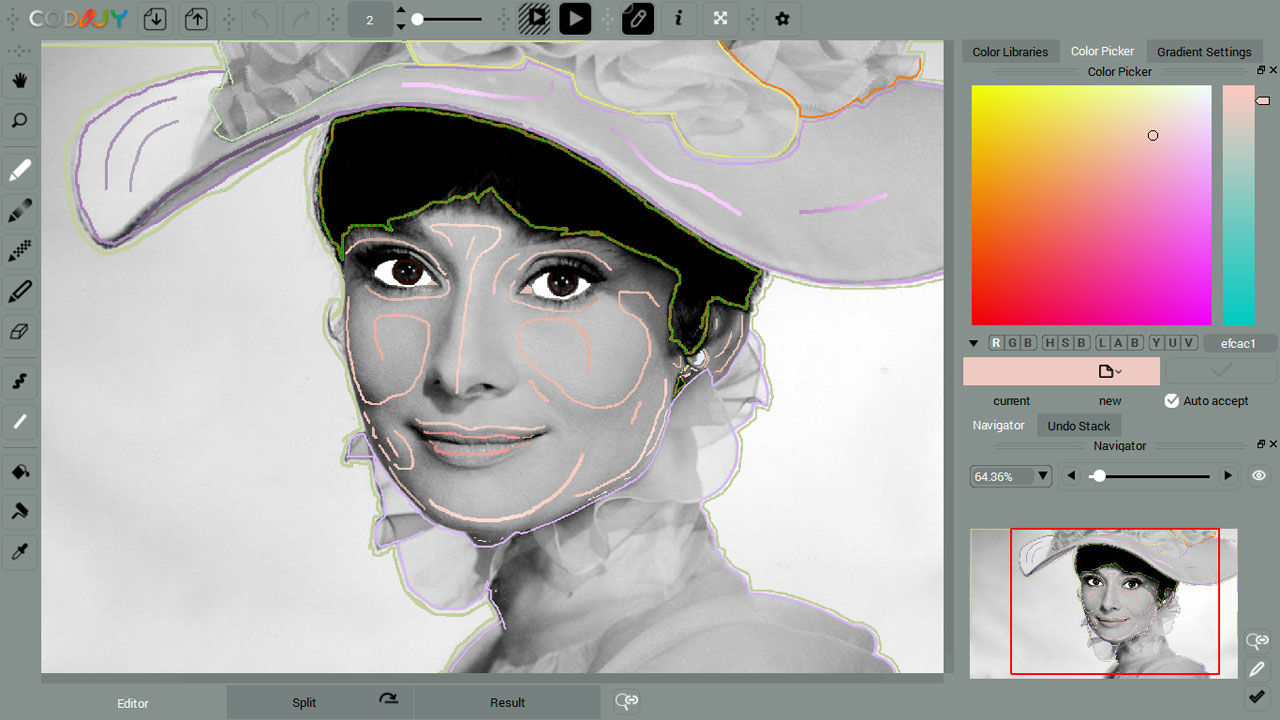Viewport: 1280px width, 720px height.
Task: Switch to the Gradient Settings tab
Action: (1204, 51)
